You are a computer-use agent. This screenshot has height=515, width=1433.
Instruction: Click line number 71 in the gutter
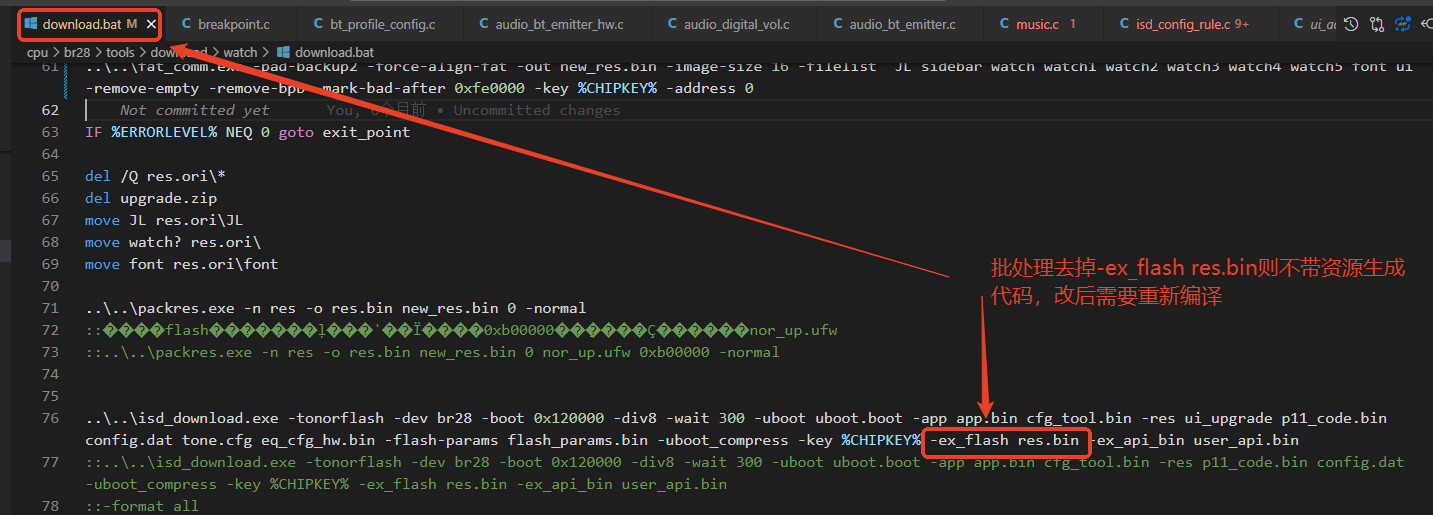(x=50, y=308)
